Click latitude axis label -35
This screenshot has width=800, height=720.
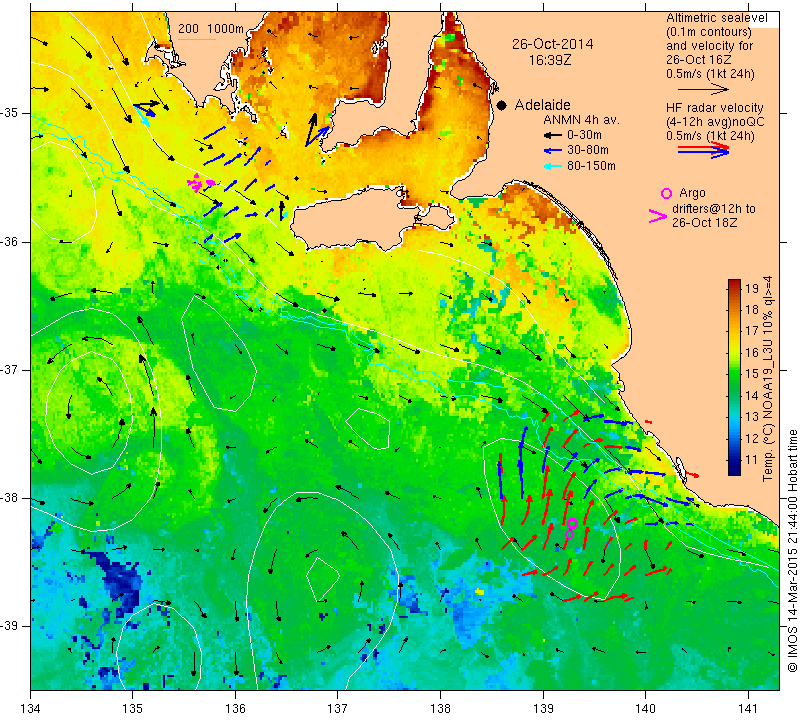(x=10, y=113)
